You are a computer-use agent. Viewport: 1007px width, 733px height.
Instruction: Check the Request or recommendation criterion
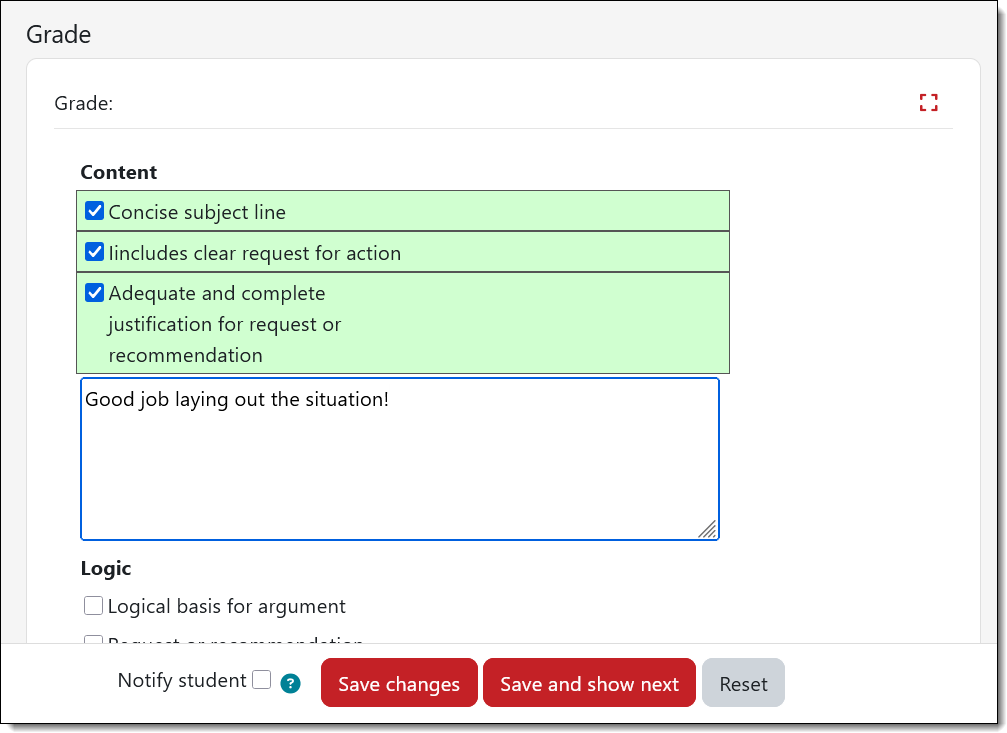[x=93, y=643]
